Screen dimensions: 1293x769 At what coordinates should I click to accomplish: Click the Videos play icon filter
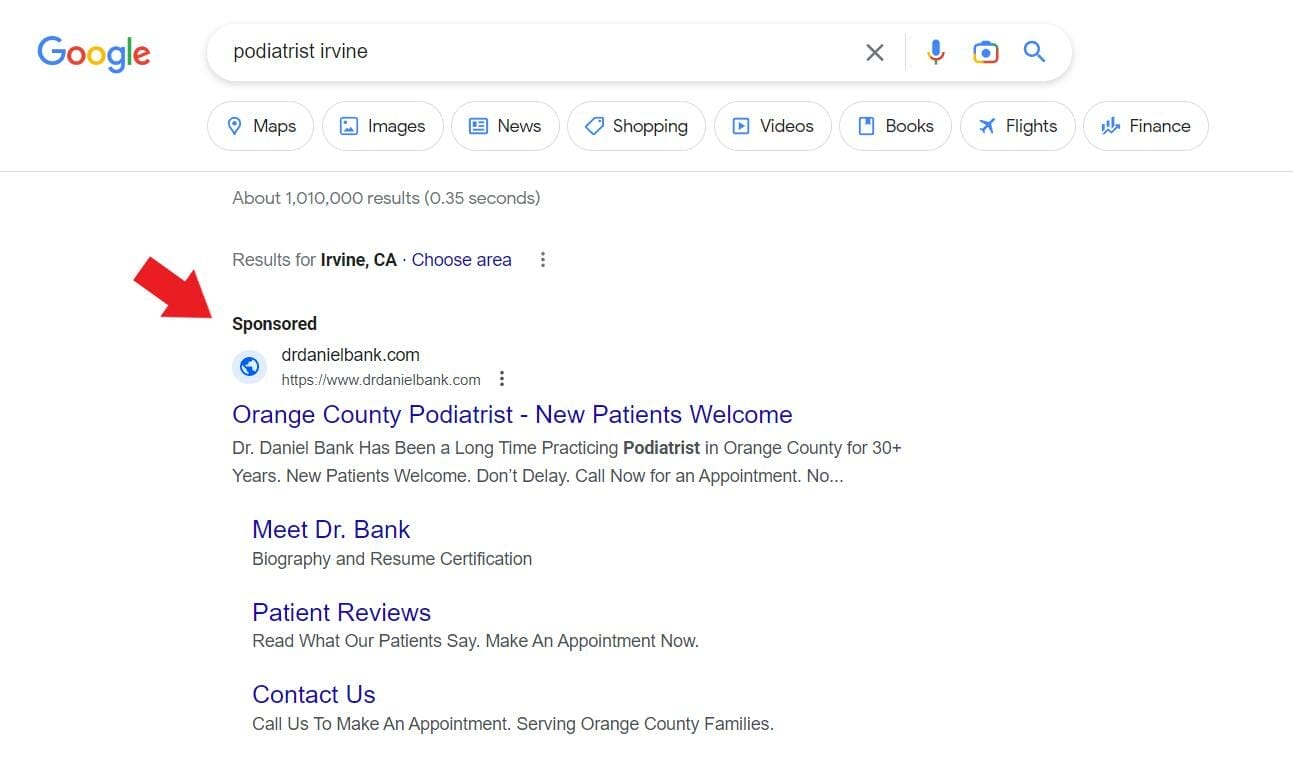[x=741, y=126]
